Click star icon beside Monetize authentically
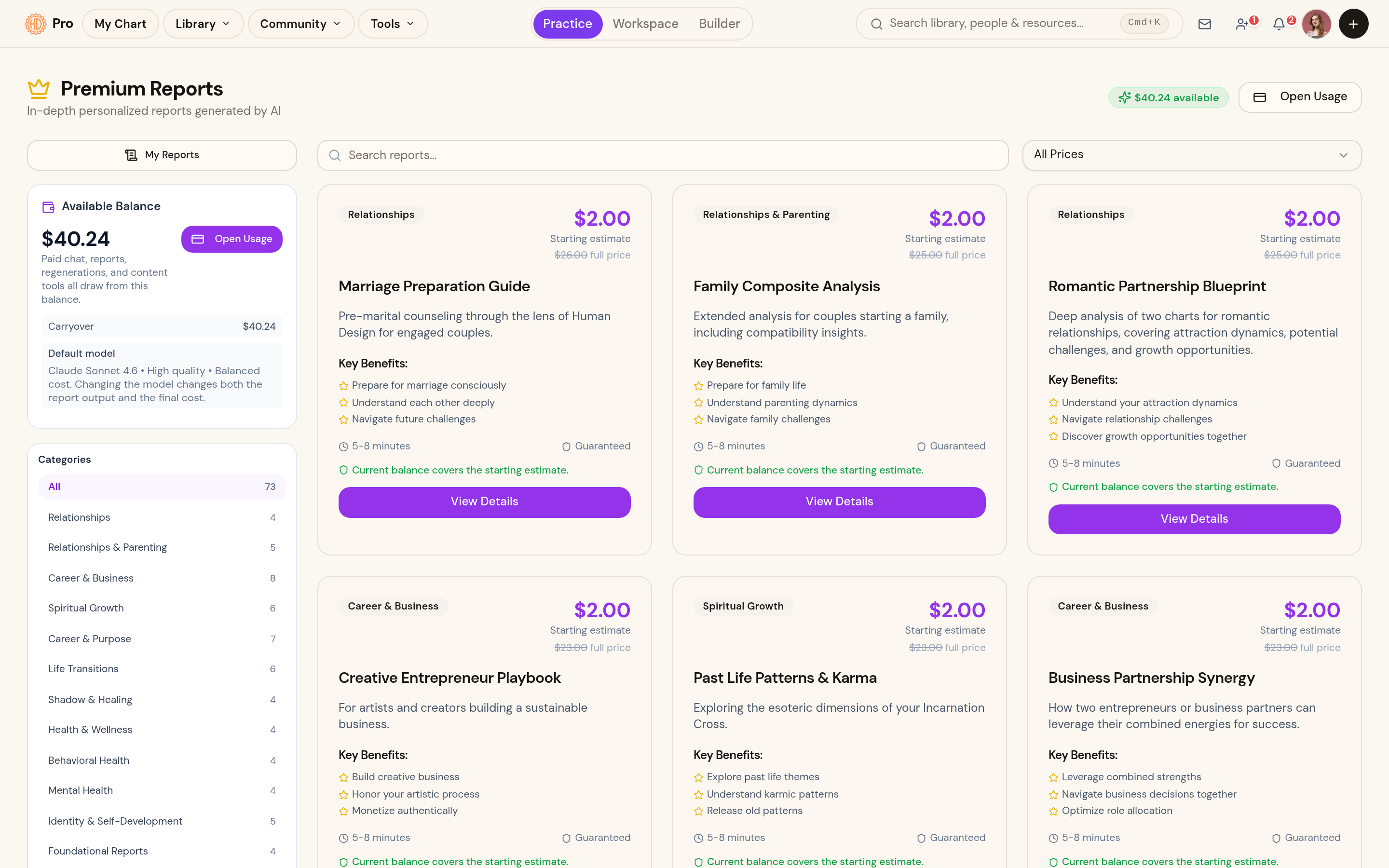This screenshot has width=1389, height=868. (x=343, y=811)
